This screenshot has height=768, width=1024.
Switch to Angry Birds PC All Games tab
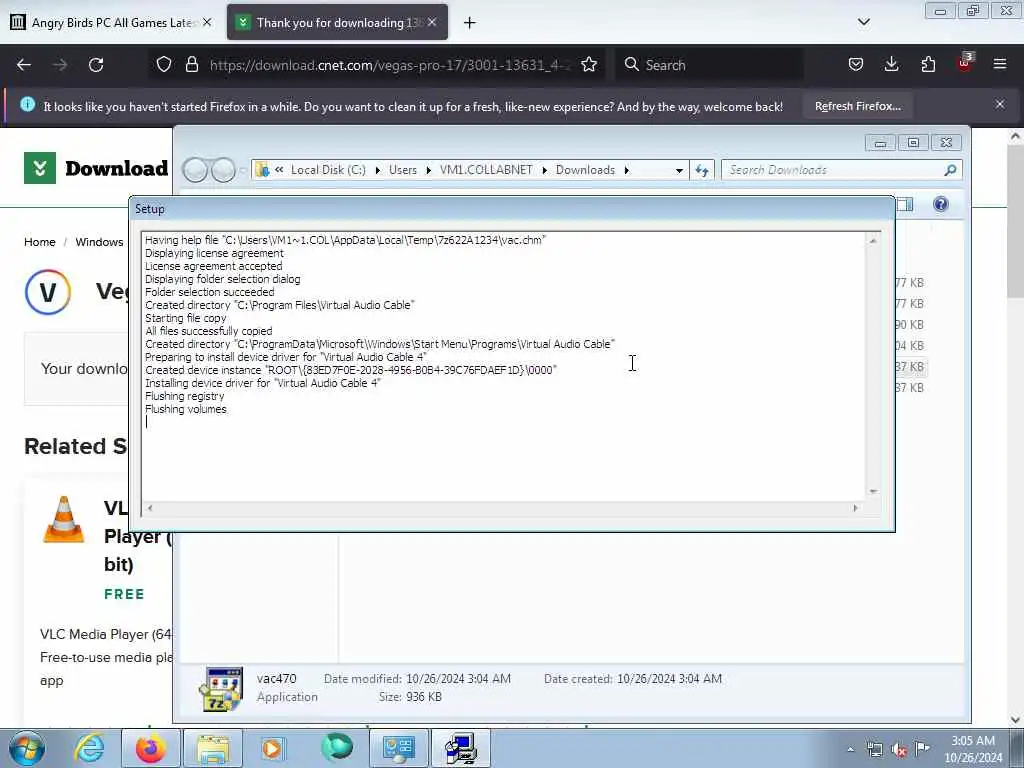[x=112, y=22]
